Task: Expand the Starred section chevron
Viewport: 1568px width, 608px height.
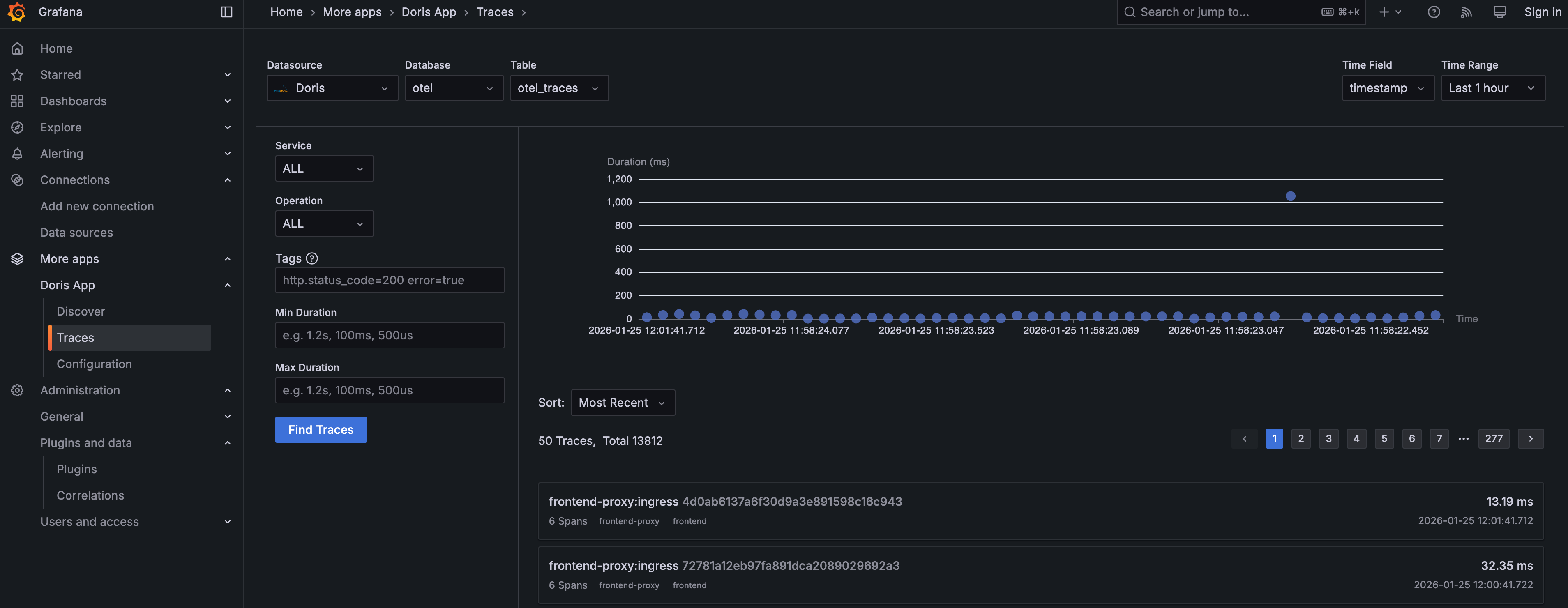Action: [228, 75]
